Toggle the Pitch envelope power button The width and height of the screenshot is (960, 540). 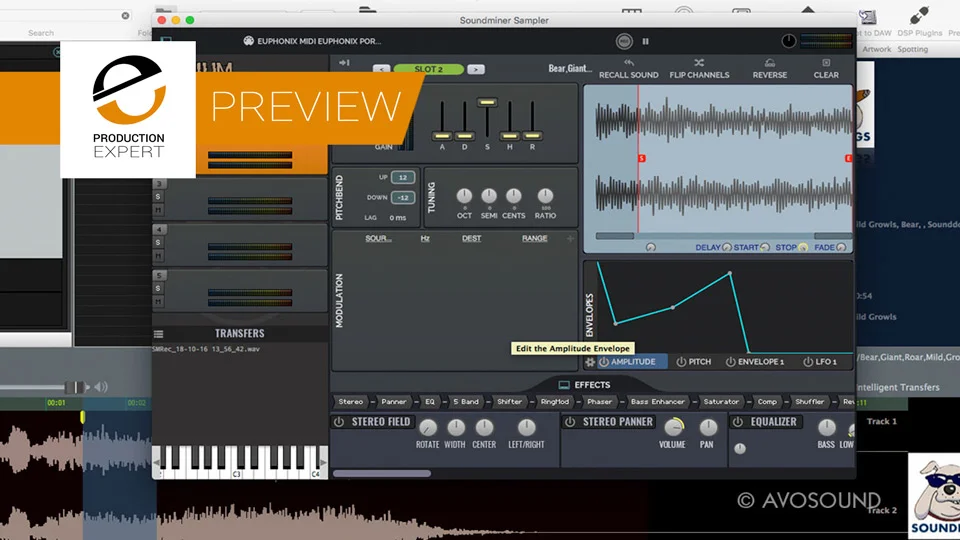681,362
